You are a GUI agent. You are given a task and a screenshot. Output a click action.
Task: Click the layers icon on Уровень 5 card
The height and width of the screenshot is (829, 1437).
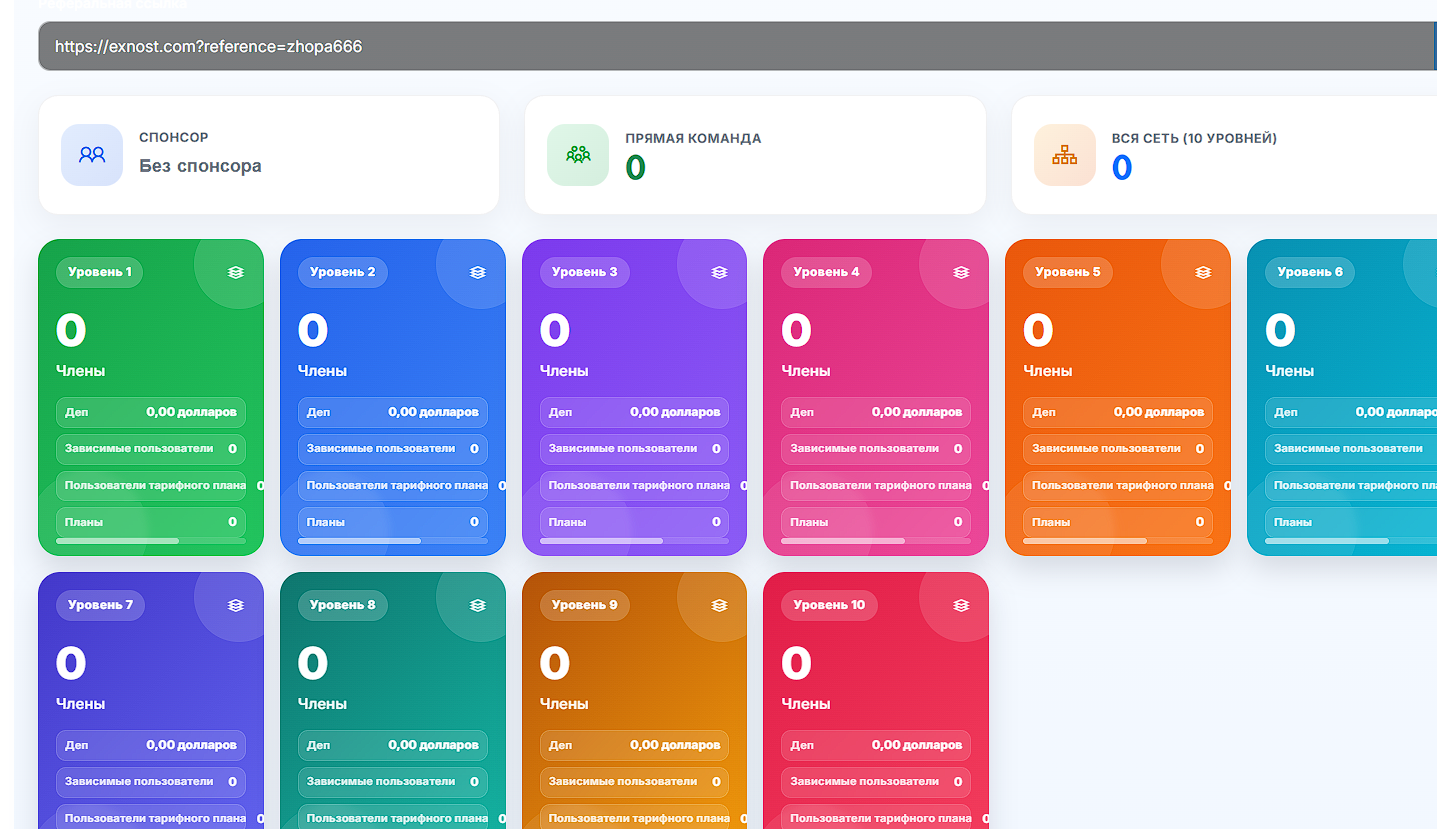[x=1203, y=272]
